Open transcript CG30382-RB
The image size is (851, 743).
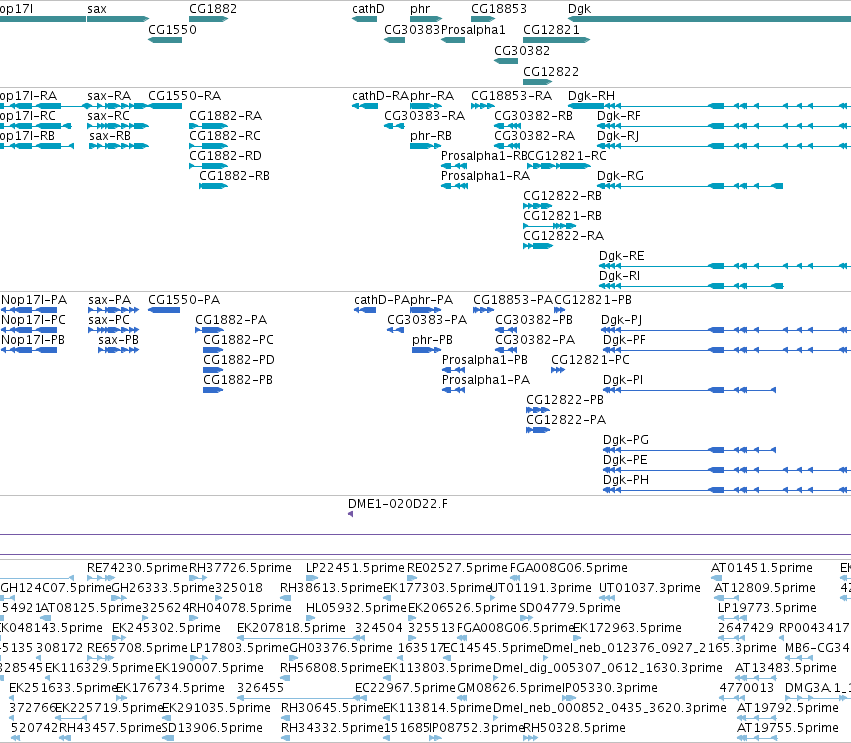click(x=533, y=116)
